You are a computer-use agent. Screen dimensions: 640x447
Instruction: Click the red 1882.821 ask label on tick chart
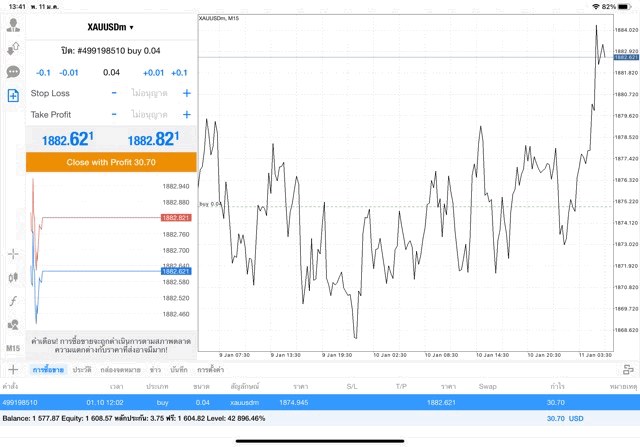(176, 218)
